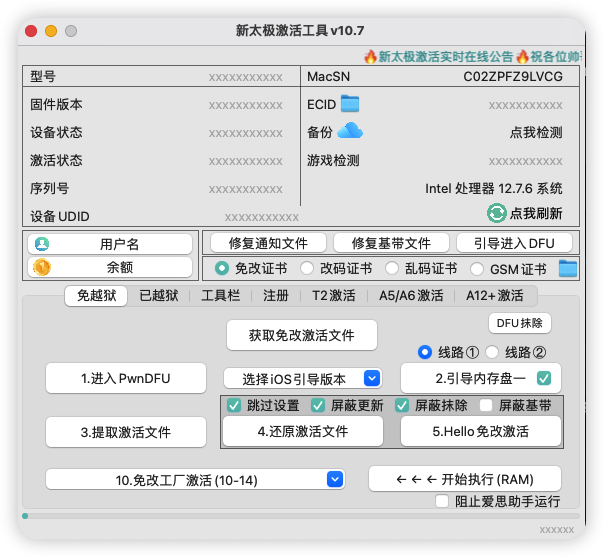Click 1.进入PwnDFU button
This screenshot has height=557, width=604.
pos(126,378)
